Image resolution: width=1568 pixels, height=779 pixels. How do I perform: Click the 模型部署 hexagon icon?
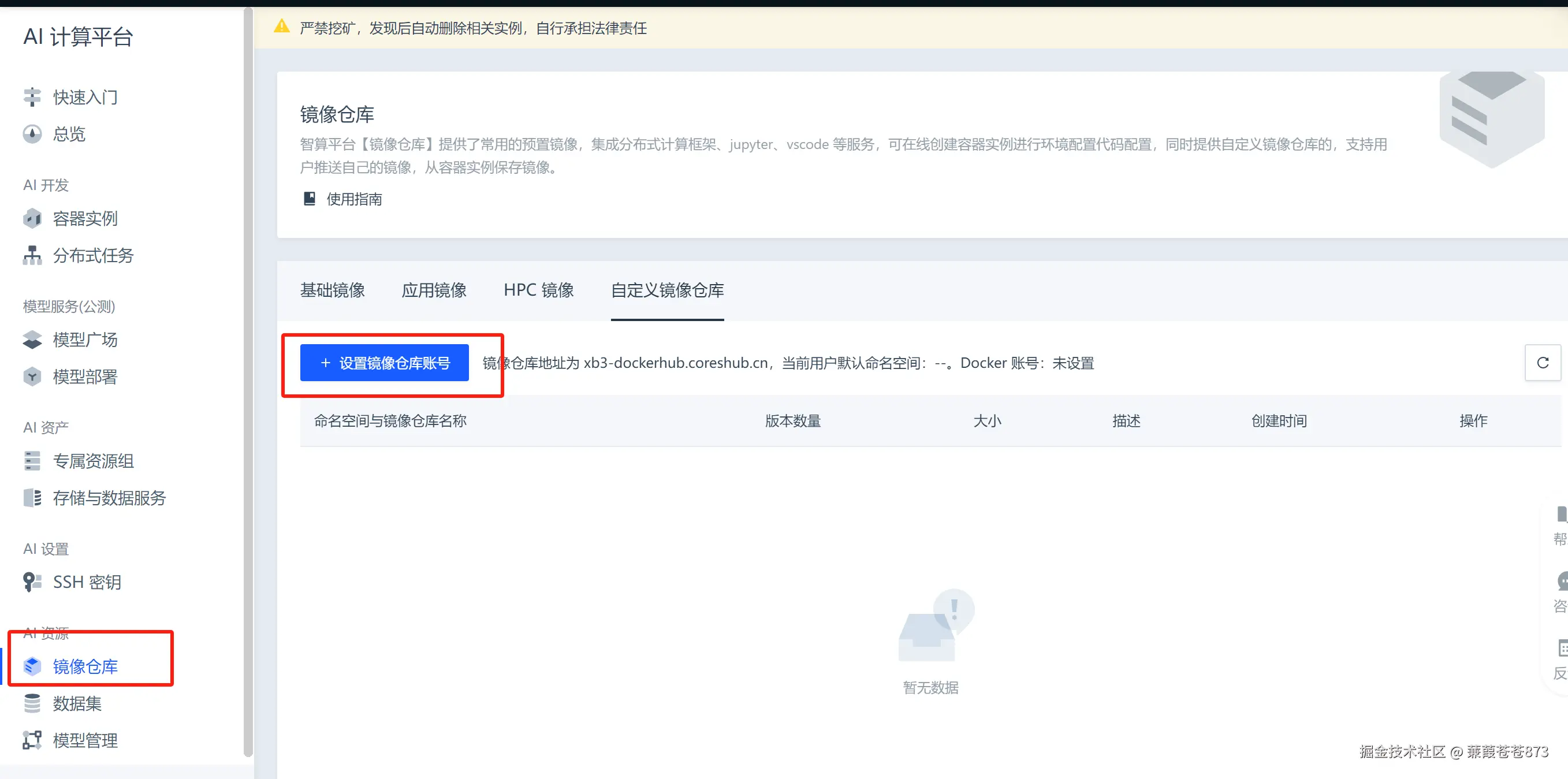32,377
